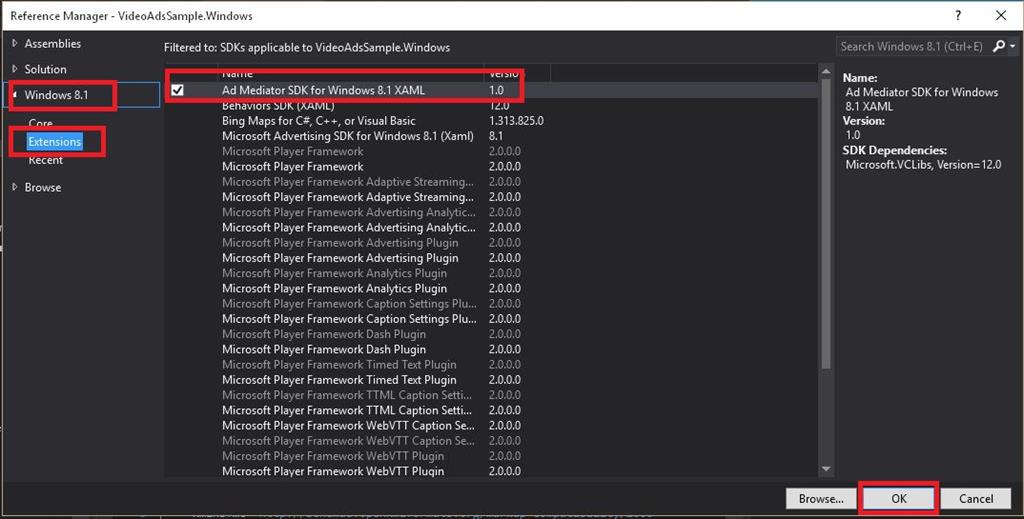This screenshot has height=519, width=1024.
Task: Select the white Microsoft Player Framework Dash Plugin row
Action: tap(490, 349)
